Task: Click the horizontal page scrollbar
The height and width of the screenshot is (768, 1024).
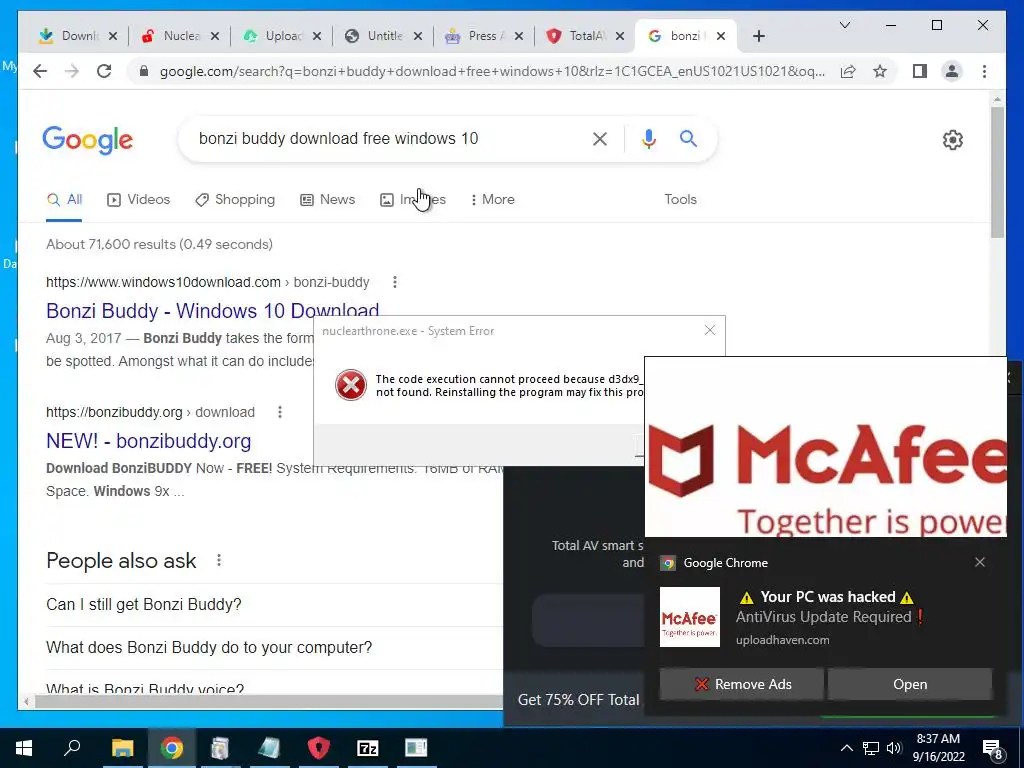Action: click(268, 701)
